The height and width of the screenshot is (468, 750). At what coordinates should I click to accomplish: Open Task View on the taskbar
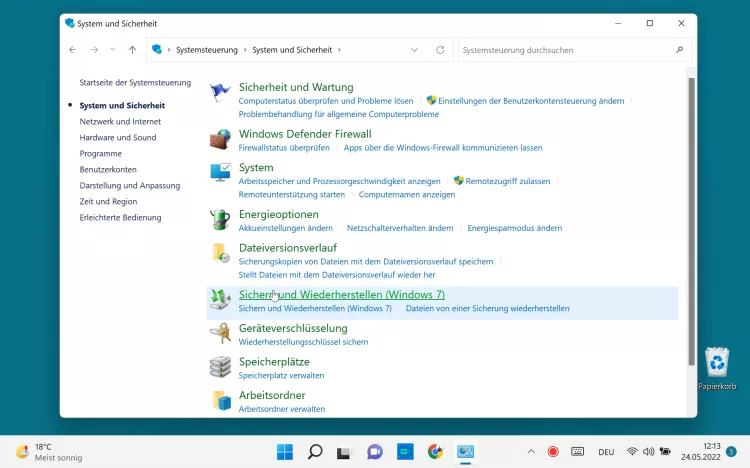click(x=345, y=452)
